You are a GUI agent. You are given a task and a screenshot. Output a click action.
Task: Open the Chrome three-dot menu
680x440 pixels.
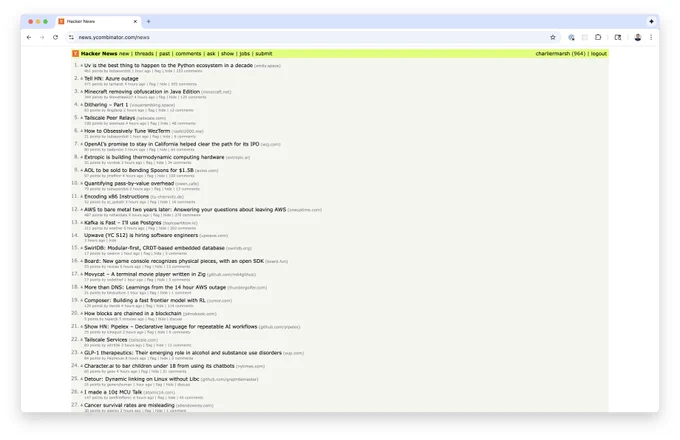[x=651, y=37]
